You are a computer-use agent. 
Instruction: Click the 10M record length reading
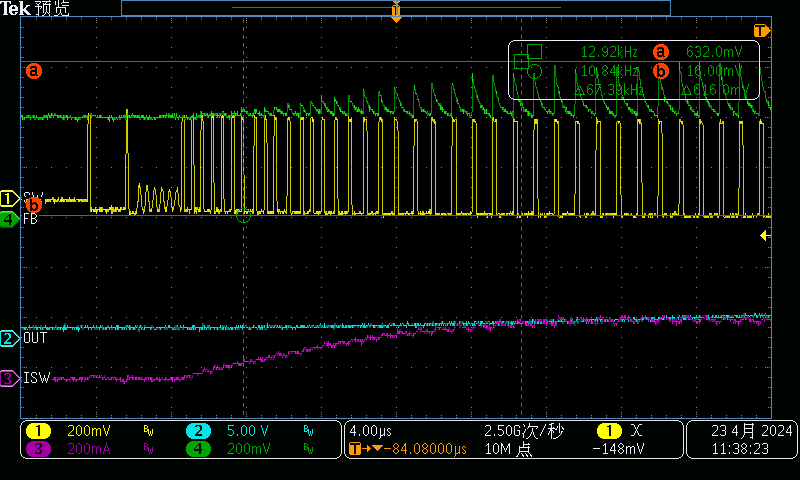pos(508,449)
